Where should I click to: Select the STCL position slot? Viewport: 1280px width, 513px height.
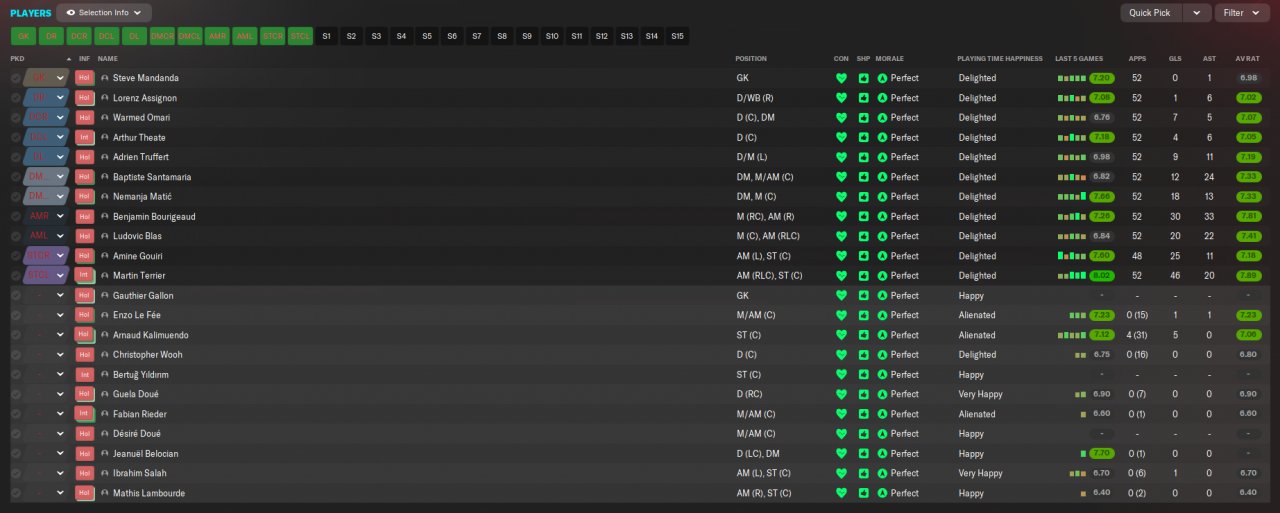(x=301, y=36)
